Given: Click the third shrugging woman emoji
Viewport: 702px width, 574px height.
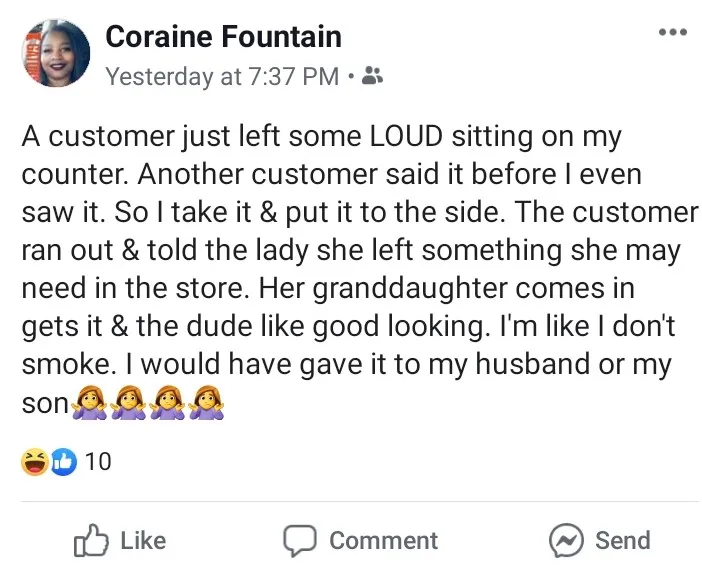Looking at the screenshot, I should [168, 403].
